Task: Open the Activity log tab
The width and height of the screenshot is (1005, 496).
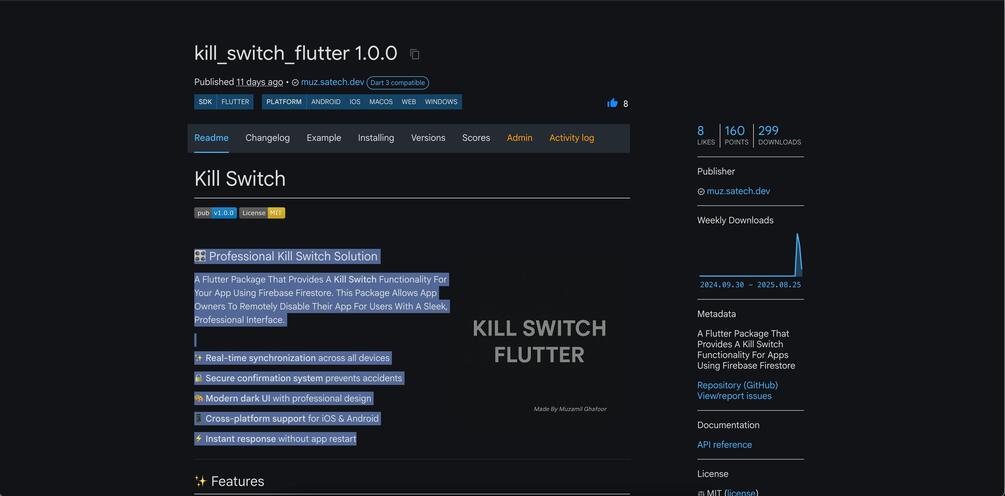Action: coord(572,138)
